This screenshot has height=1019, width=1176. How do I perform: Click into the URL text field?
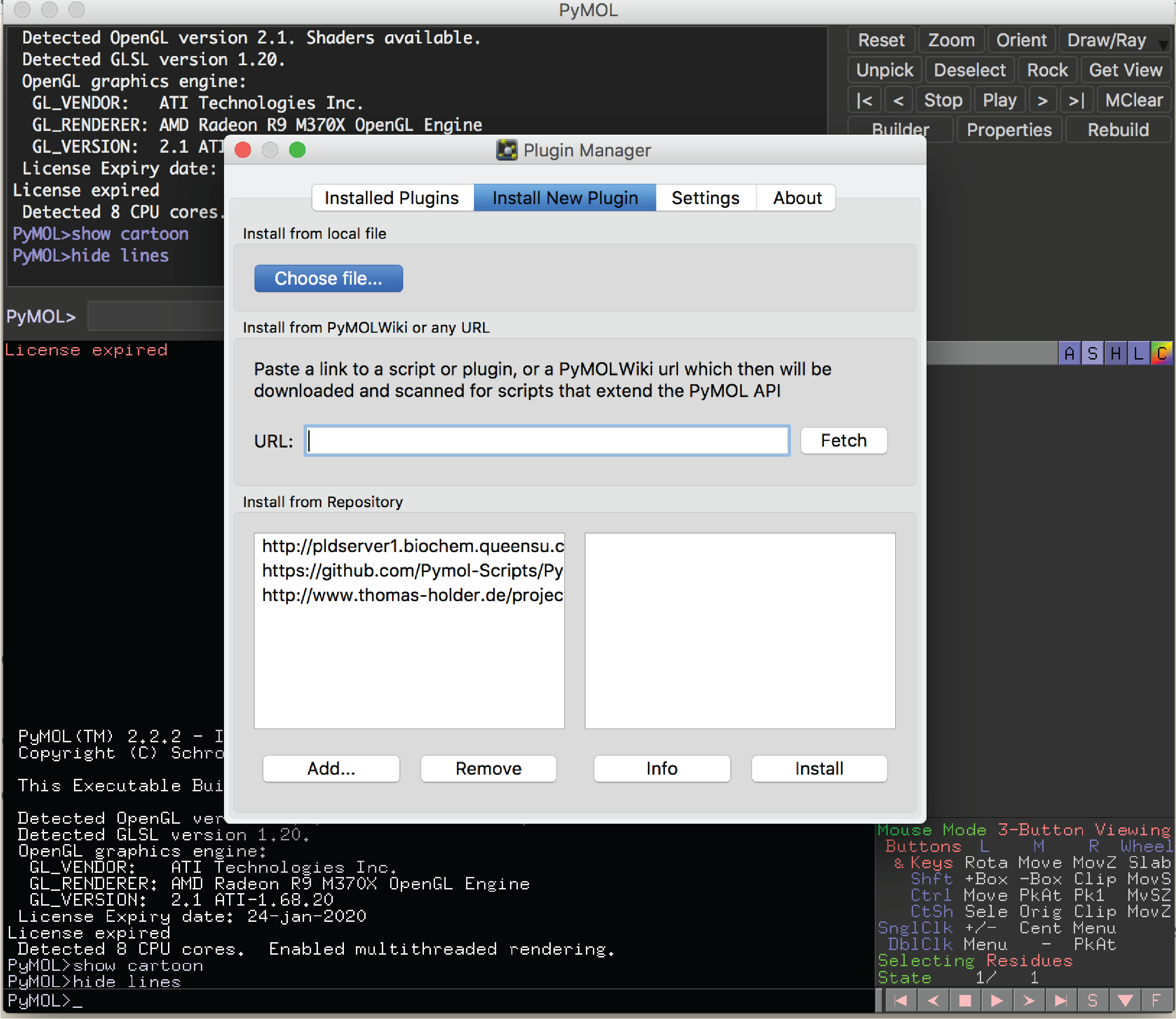(x=547, y=441)
